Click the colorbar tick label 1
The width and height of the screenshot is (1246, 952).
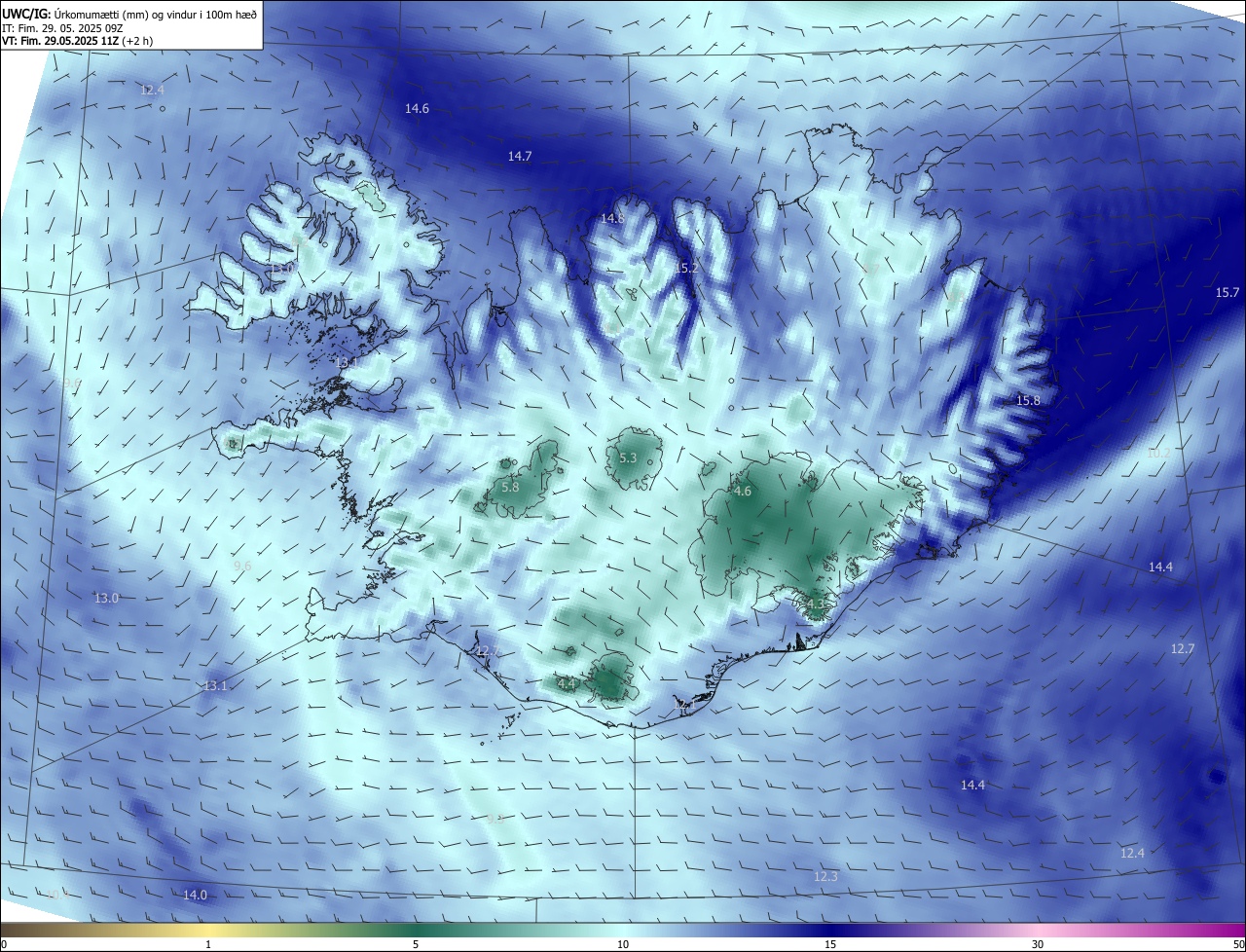(208, 944)
